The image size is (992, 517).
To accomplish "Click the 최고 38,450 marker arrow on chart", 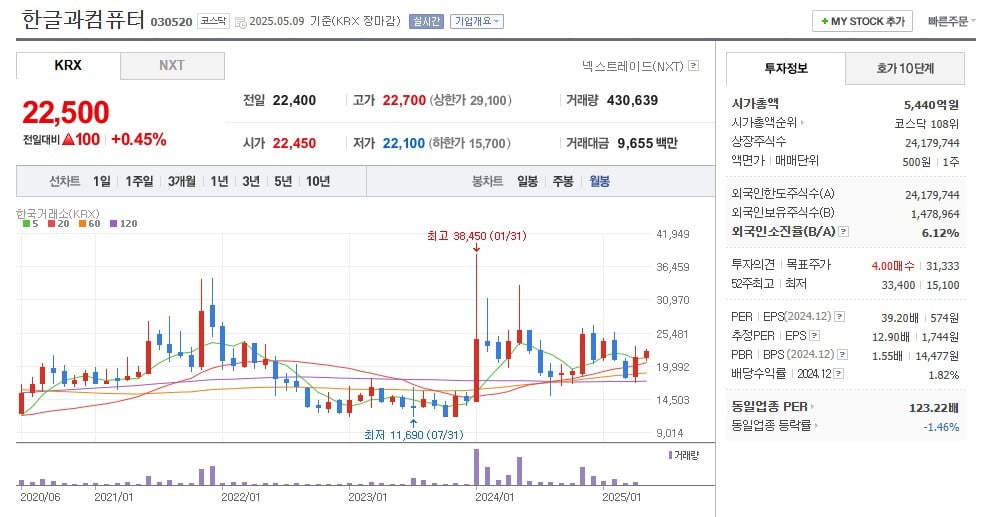I will click(x=476, y=247).
